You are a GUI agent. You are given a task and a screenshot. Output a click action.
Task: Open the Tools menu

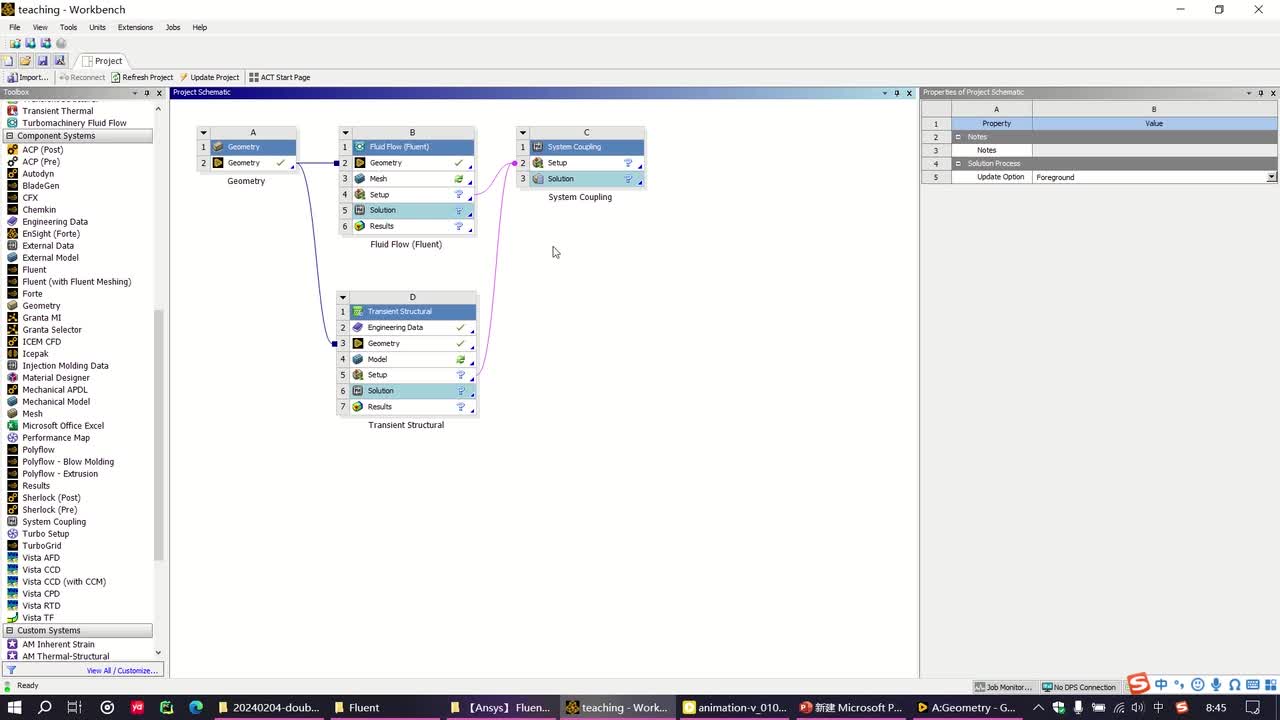(x=68, y=27)
